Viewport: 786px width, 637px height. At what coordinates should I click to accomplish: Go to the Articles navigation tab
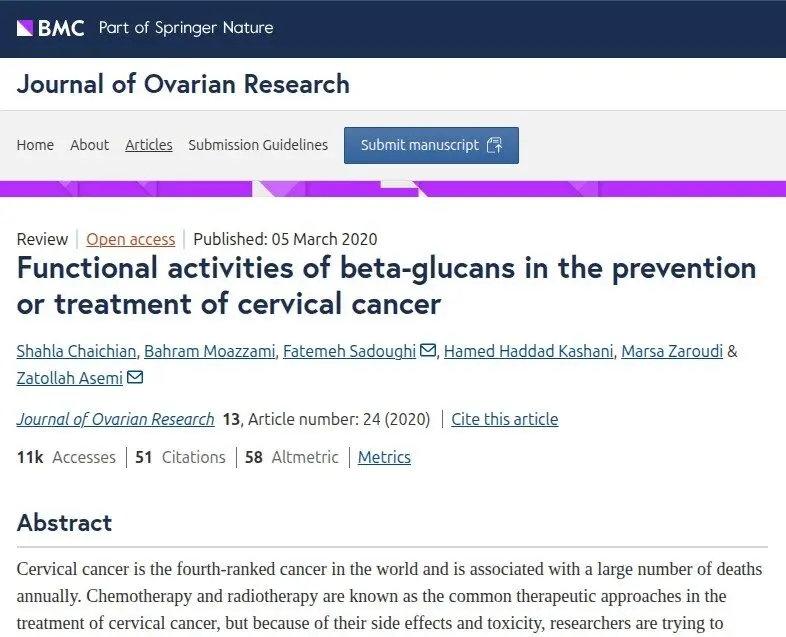[x=149, y=145]
